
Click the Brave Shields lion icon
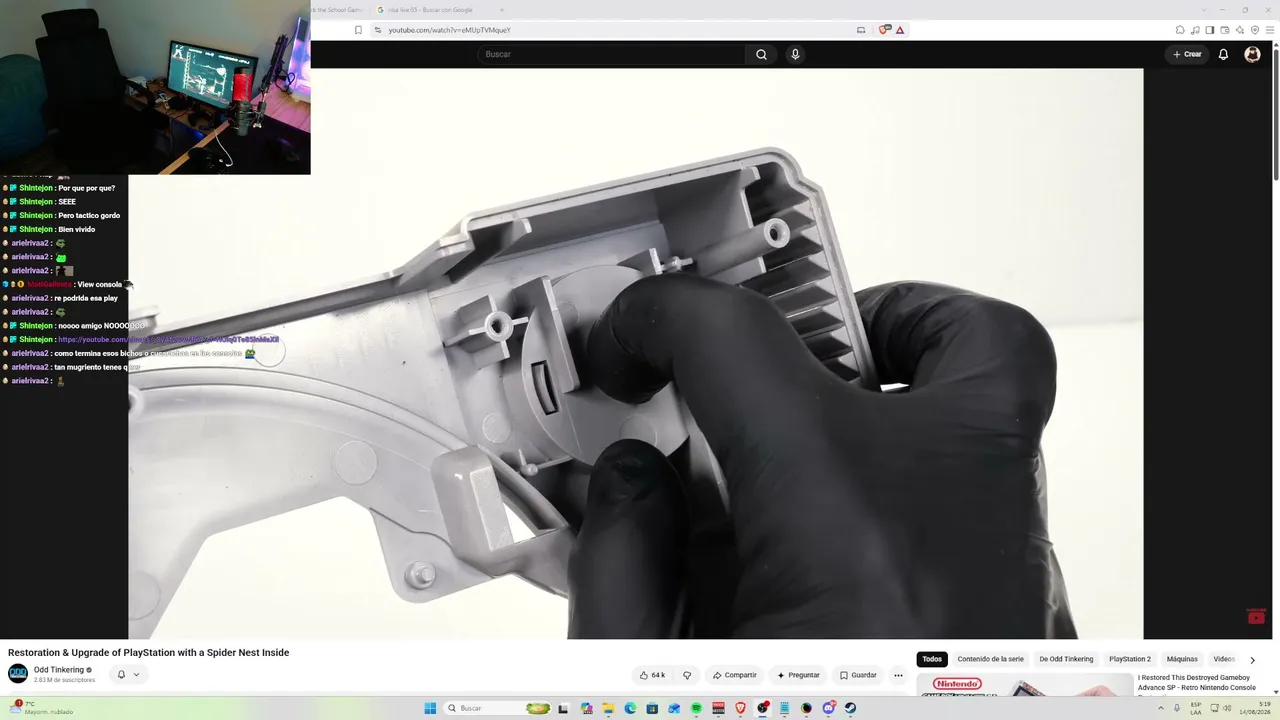tap(883, 30)
